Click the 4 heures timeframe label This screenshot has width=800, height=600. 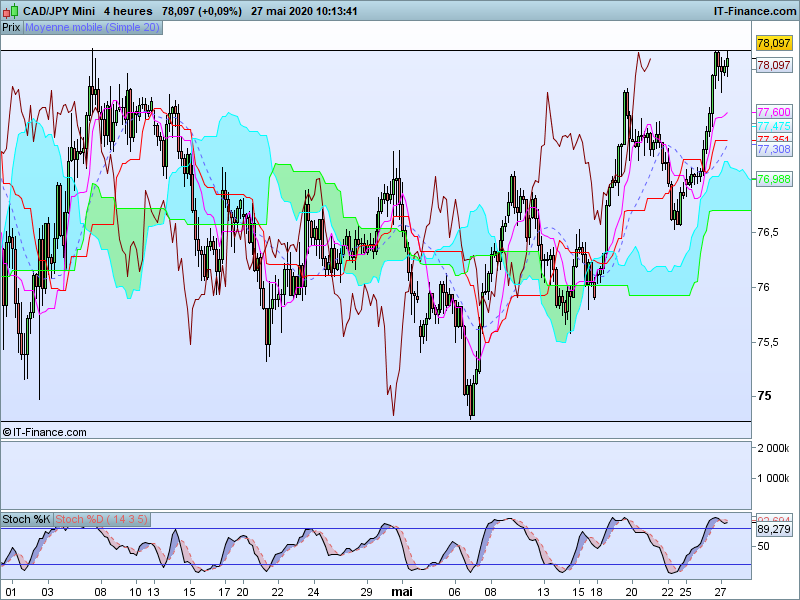coord(128,11)
